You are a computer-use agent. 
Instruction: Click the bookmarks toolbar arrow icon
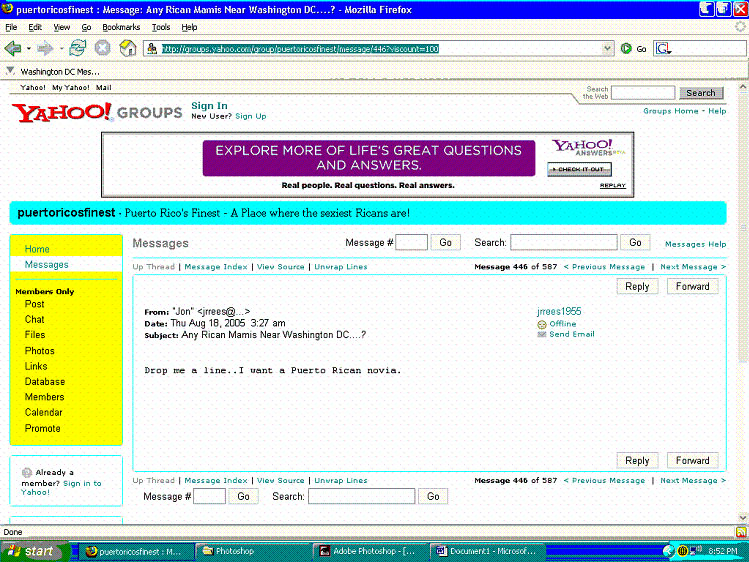pos(10,71)
